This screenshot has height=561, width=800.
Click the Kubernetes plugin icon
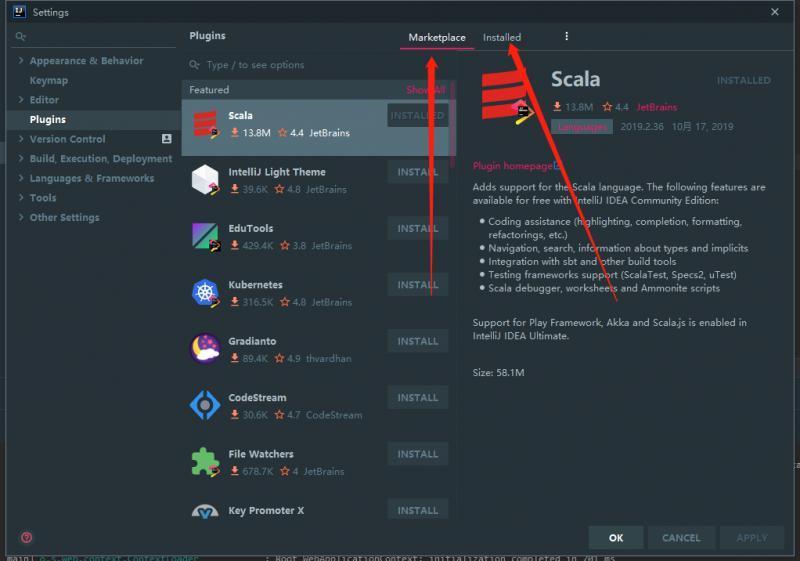point(206,293)
